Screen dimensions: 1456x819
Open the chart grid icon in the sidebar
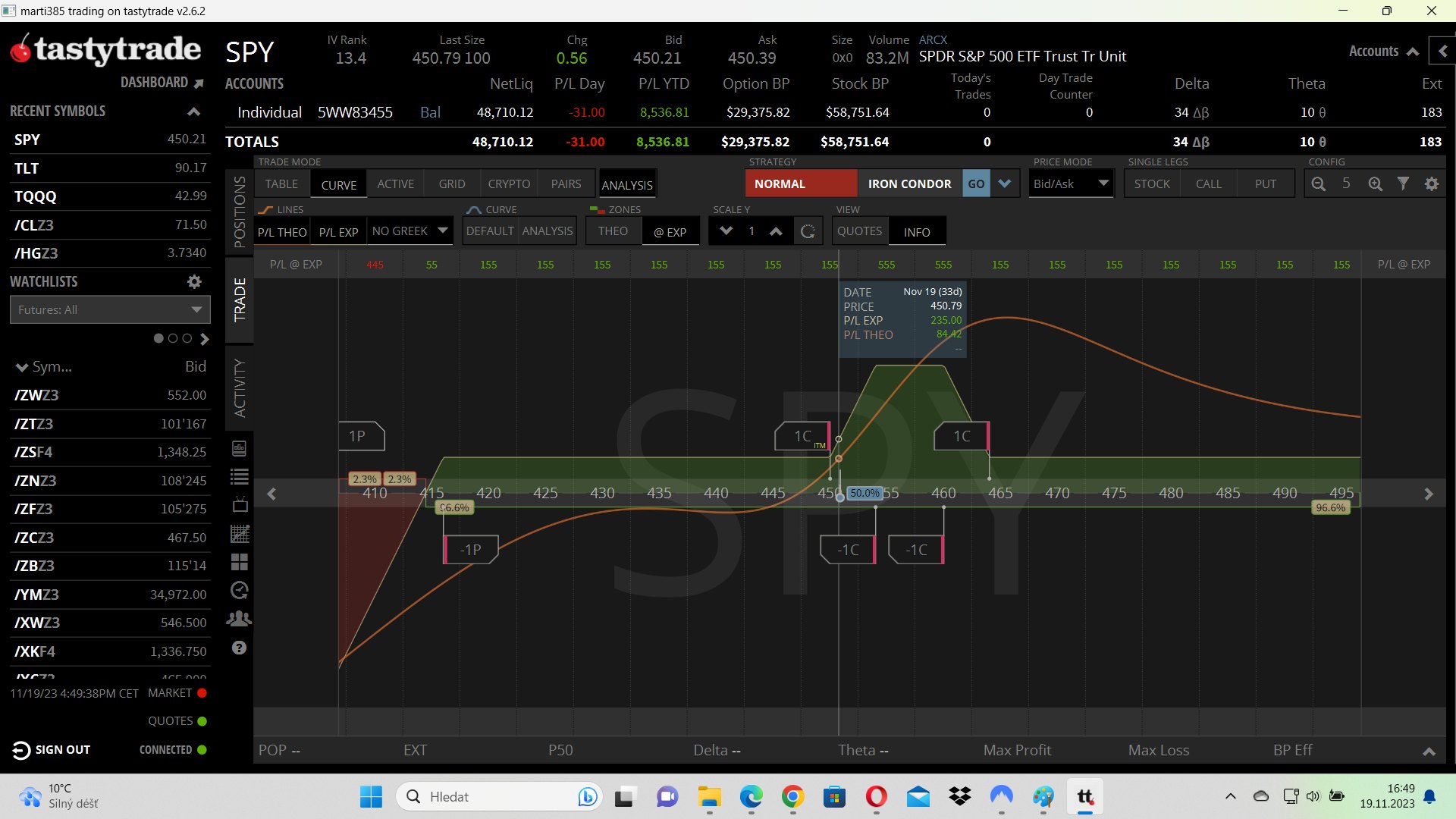(x=240, y=534)
